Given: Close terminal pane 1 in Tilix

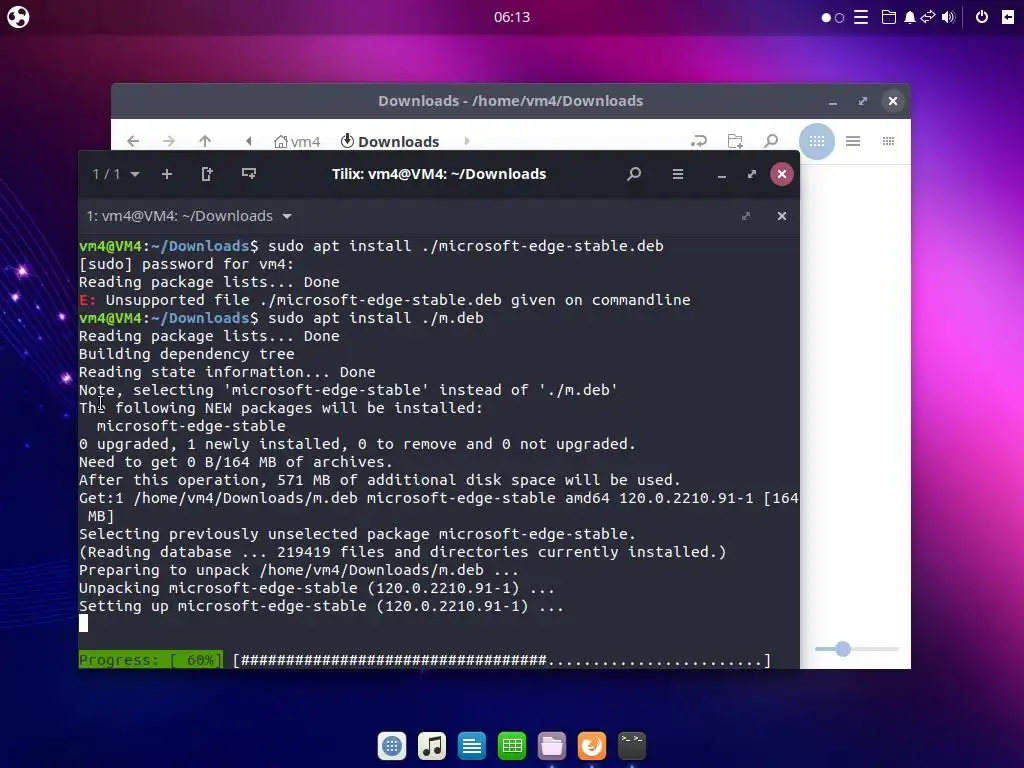Looking at the screenshot, I should tap(782, 216).
